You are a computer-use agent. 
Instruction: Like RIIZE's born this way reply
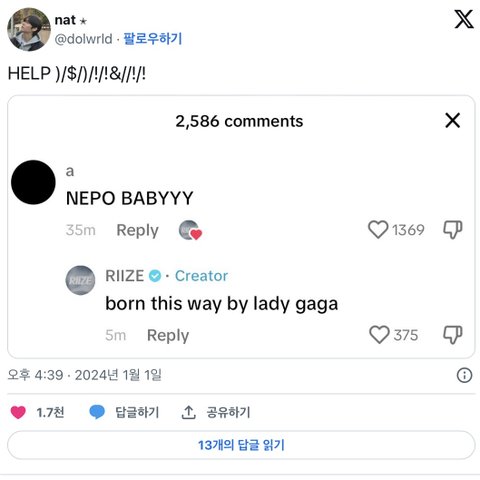(379, 335)
